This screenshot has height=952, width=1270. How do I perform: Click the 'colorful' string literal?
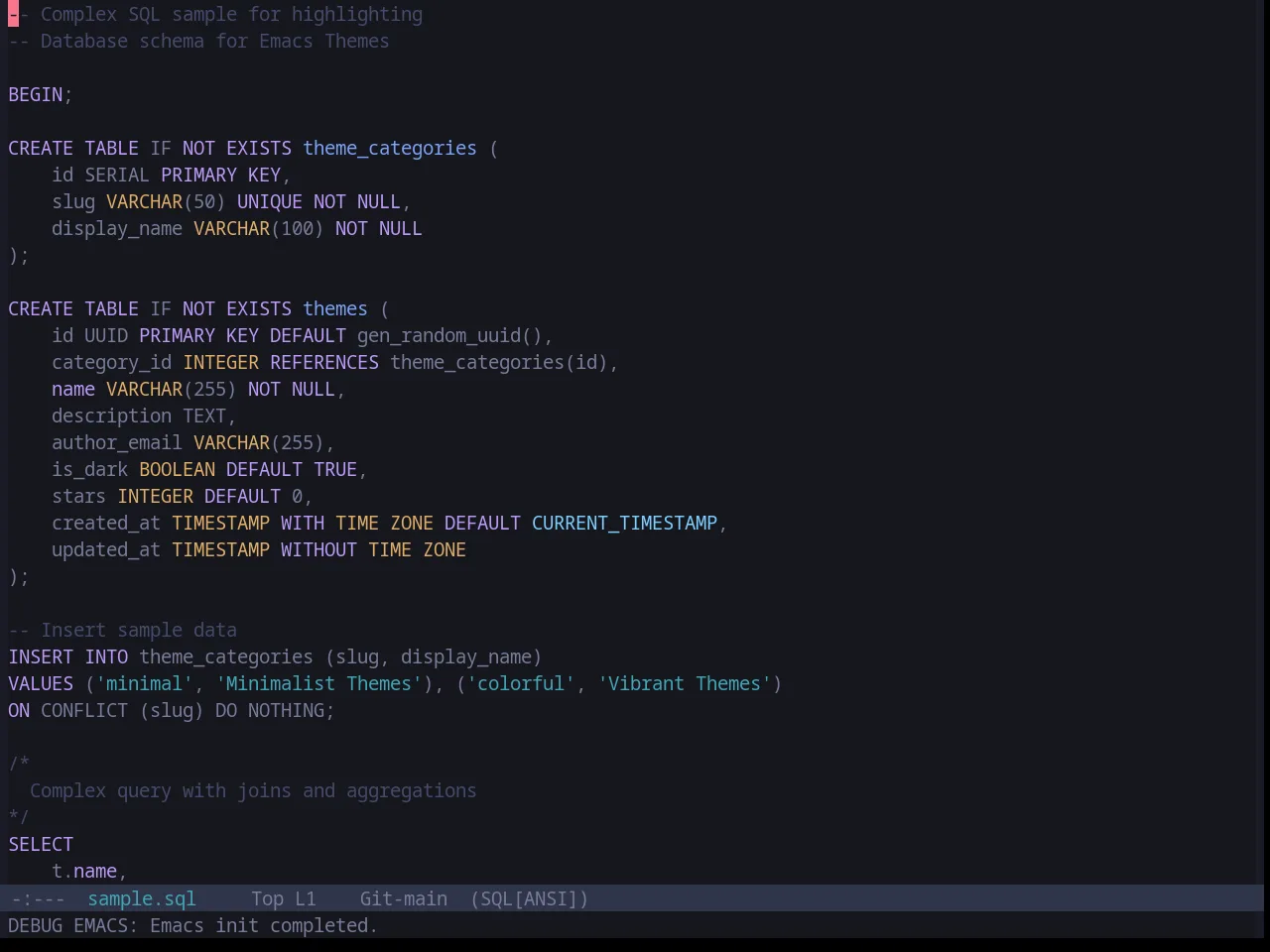[x=521, y=683]
